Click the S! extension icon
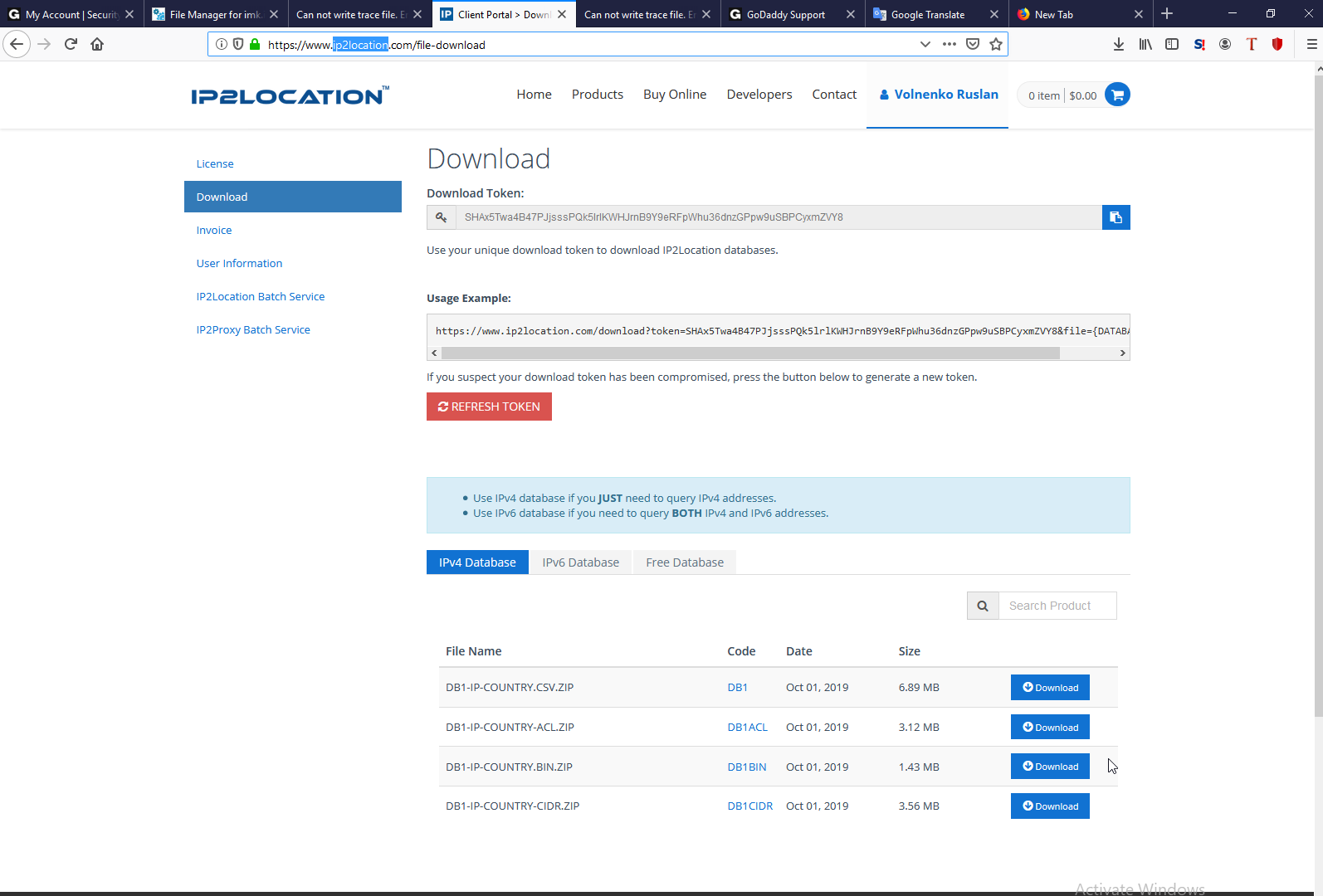The height and width of the screenshot is (896, 1323). pyautogui.click(x=1199, y=44)
